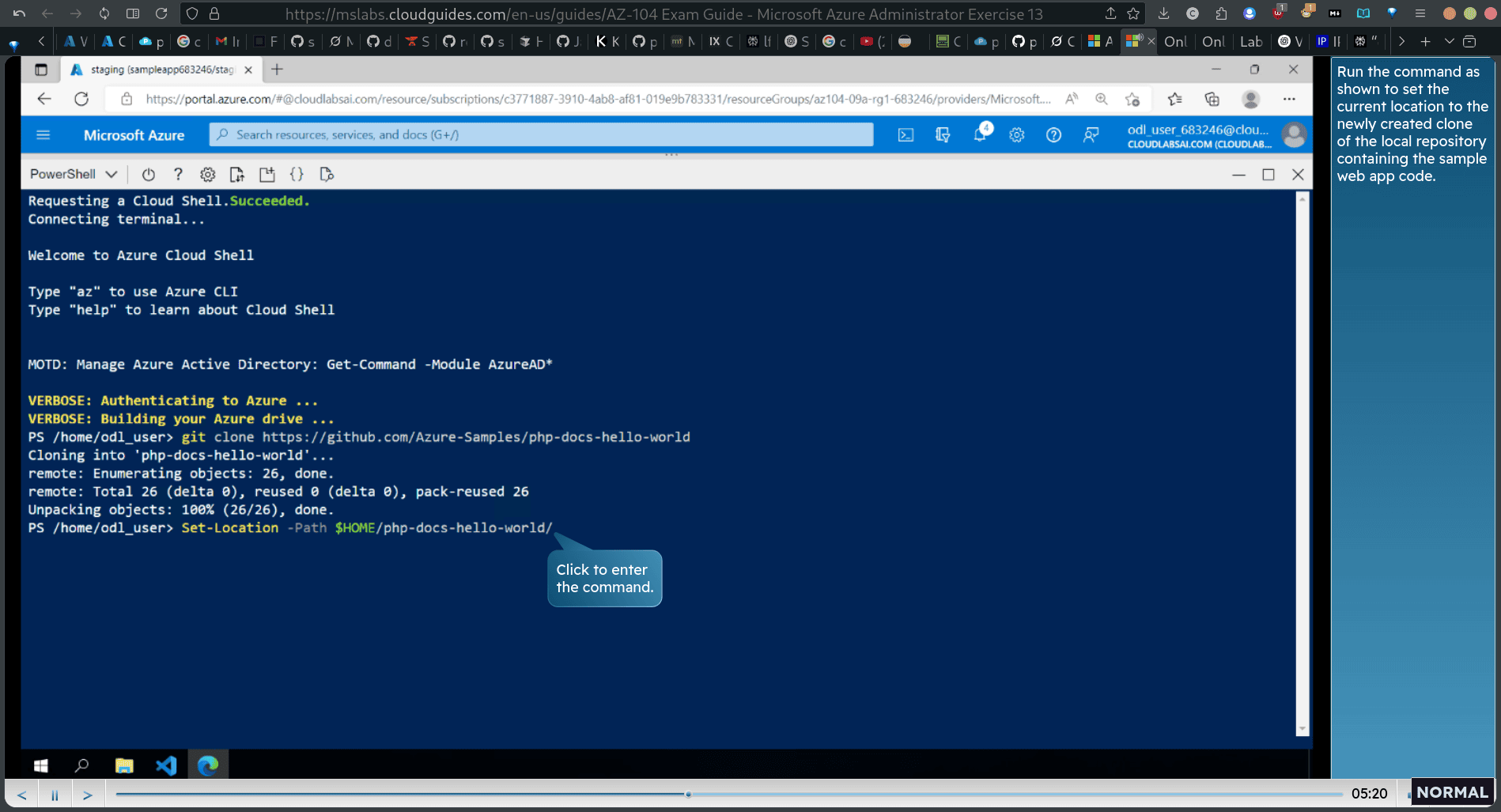
Task: Open Azure notifications bell
Action: pos(981,134)
